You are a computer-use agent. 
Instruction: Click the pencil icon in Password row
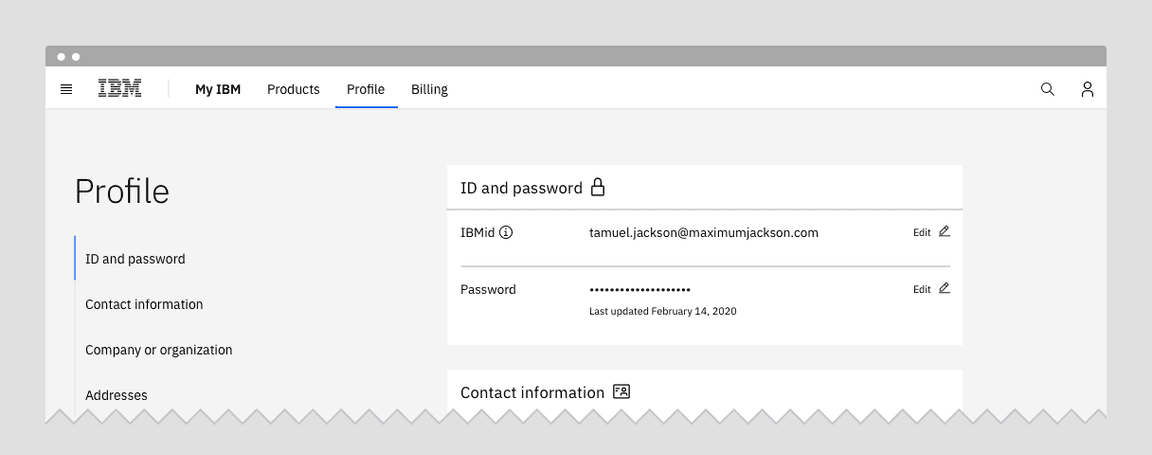(x=944, y=289)
